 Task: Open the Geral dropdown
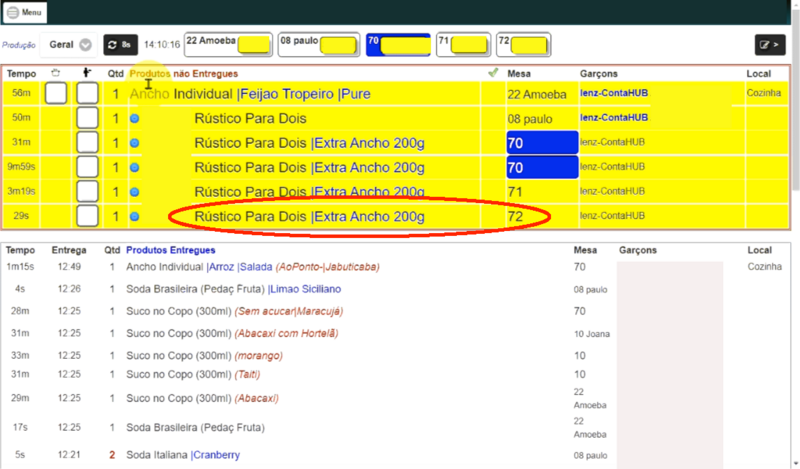[69, 45]
